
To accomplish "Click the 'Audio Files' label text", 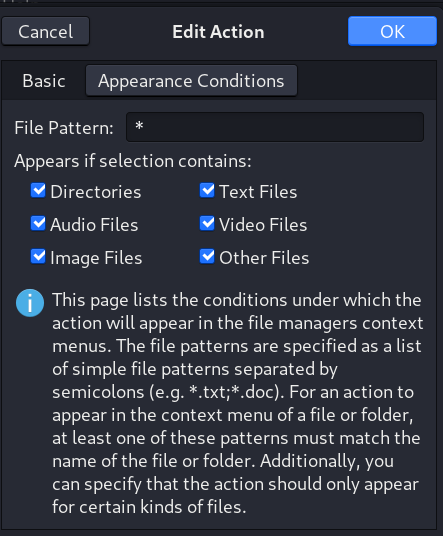I will [x=94, y=225].
